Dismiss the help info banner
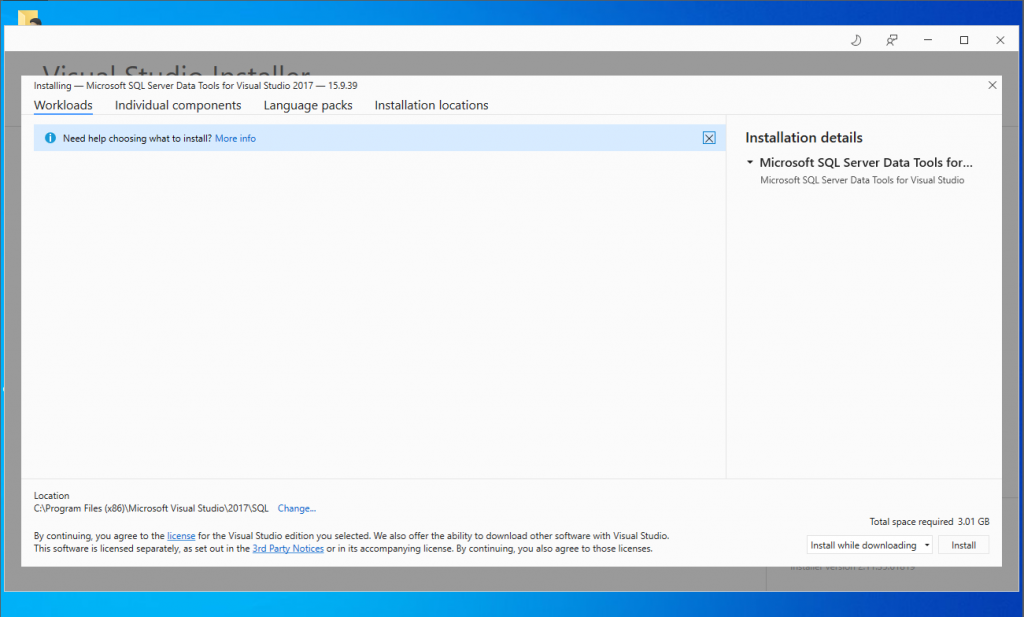The height and width of the screenshot is (617, 1024). pos(709,138)
